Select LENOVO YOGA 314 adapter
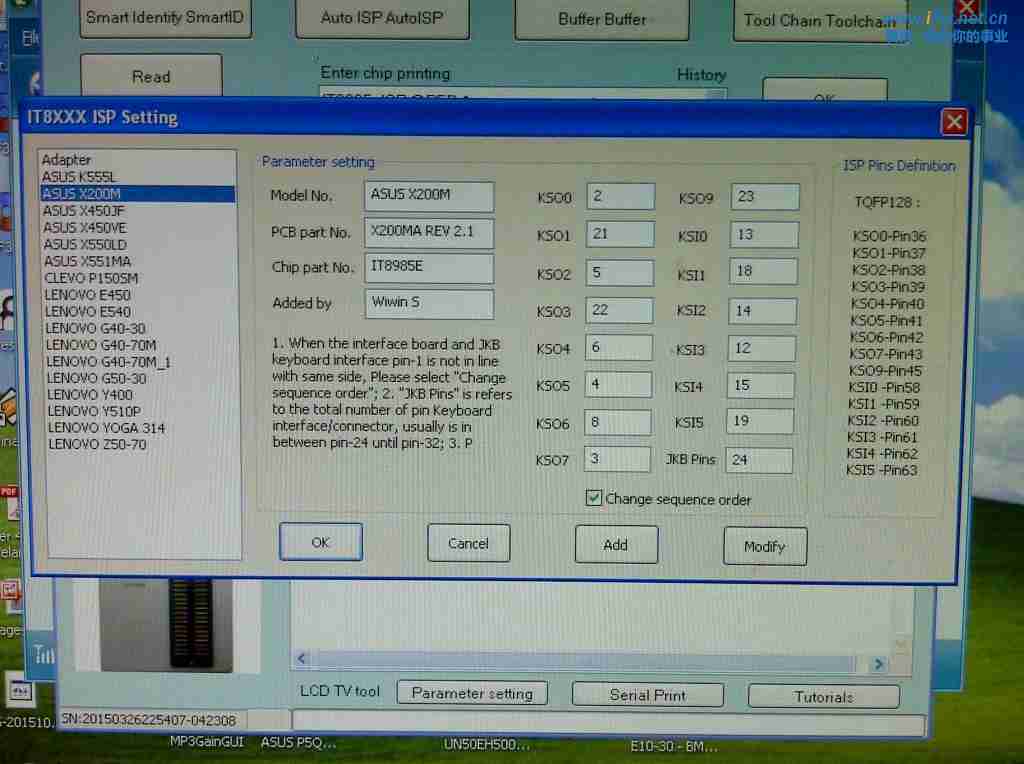 (x=106, y=428)
